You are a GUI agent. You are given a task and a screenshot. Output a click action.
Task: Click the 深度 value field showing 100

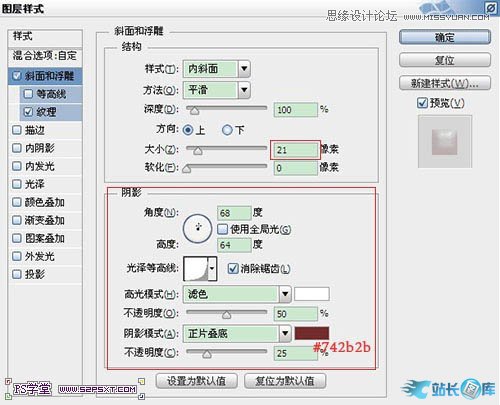(x=296, y=110)
